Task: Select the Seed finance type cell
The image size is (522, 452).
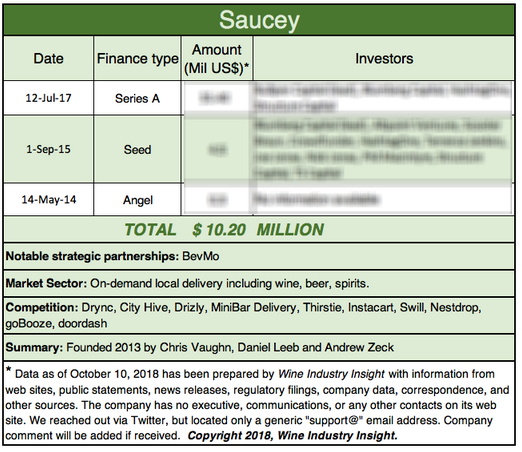Action: click(x=137, y=149)
